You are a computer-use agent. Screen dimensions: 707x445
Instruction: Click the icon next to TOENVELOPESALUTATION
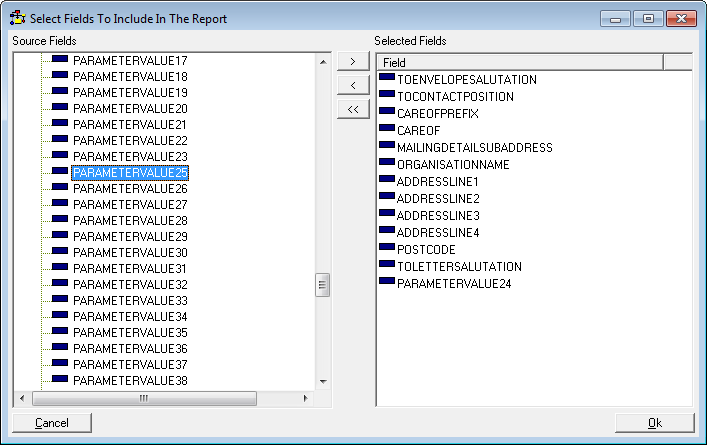tap(387, 77)
